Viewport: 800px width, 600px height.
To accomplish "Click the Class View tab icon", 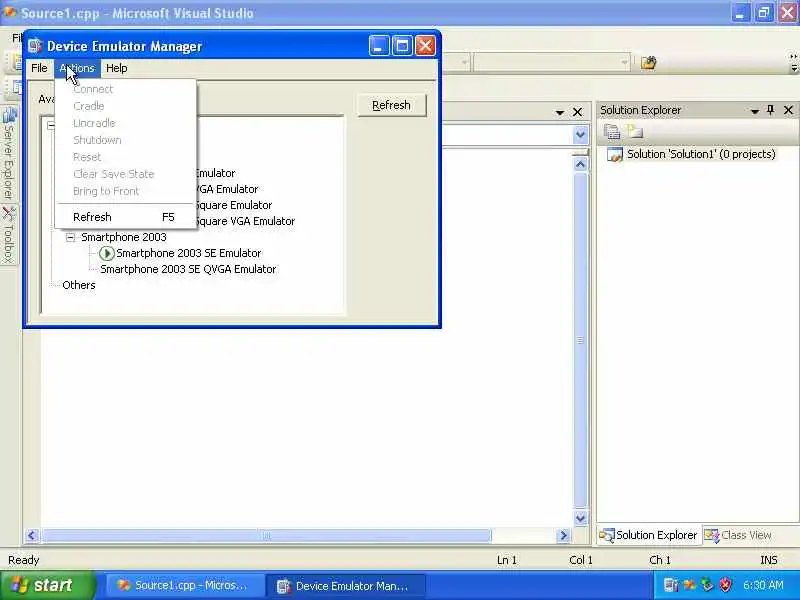I will tap(711, 536).
